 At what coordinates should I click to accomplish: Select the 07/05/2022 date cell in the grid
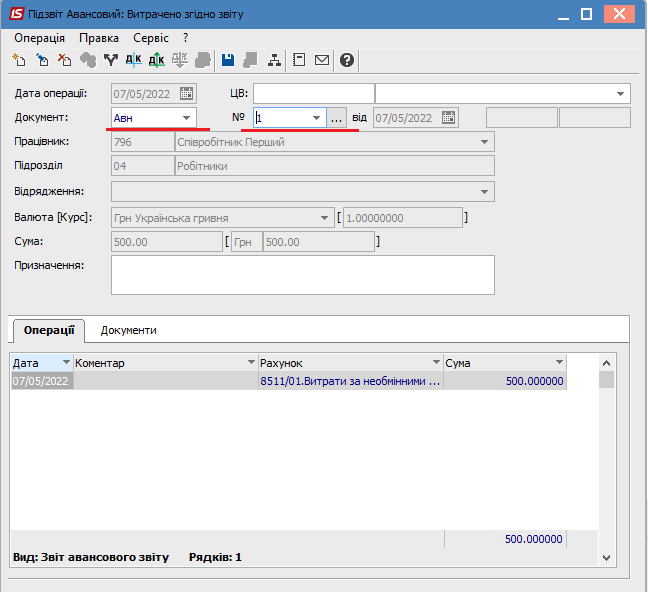(42, 381)
